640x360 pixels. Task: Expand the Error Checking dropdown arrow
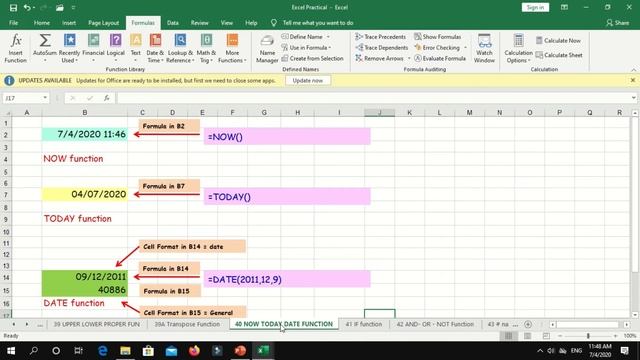[465, 47]
